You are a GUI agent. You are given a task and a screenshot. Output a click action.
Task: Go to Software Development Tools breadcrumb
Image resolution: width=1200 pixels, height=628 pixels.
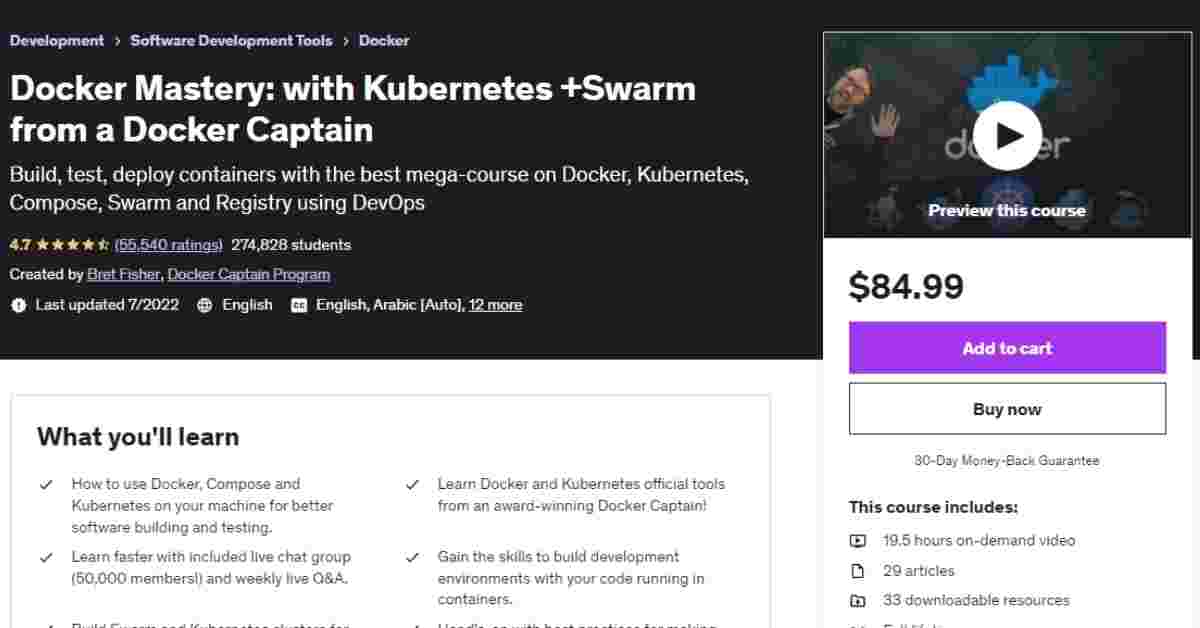click(231, 41)
